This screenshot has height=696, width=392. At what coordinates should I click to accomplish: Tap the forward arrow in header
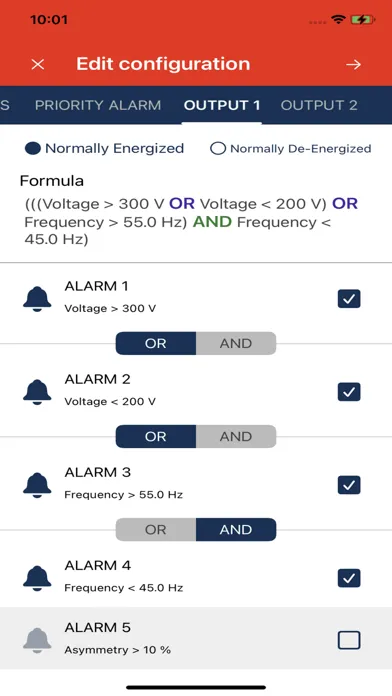[x=353, y=64]
